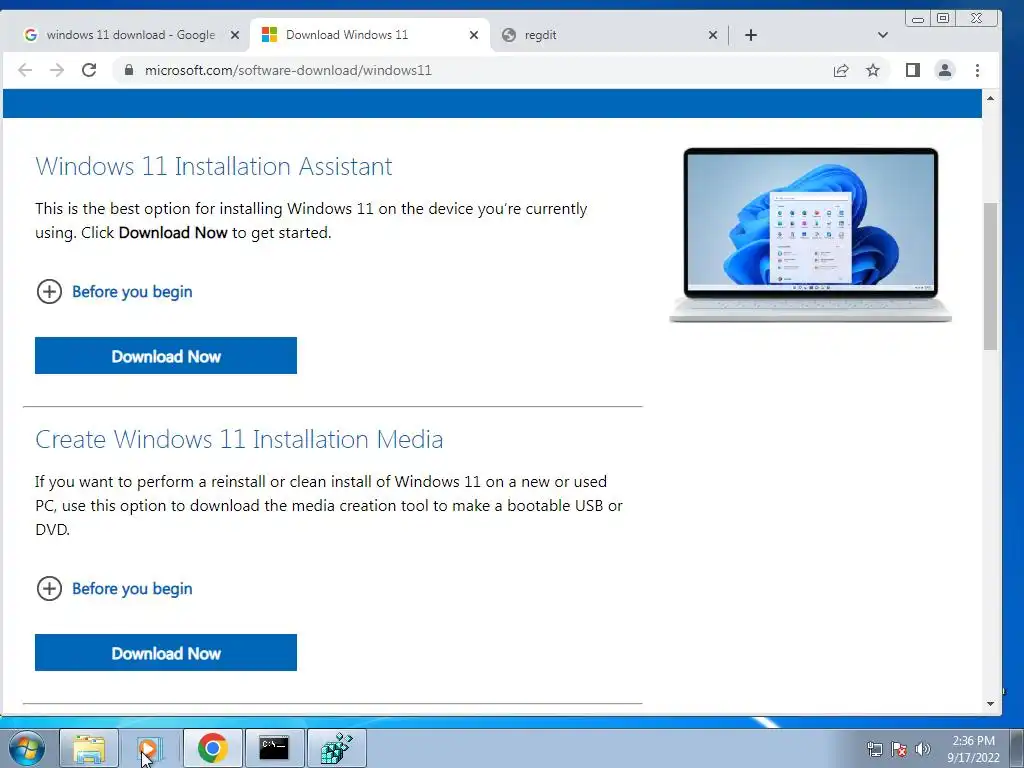Open the Registry Editor taskbar icon
The image size is (1024, 768).
pyautogui.click(x=336, y=748)
